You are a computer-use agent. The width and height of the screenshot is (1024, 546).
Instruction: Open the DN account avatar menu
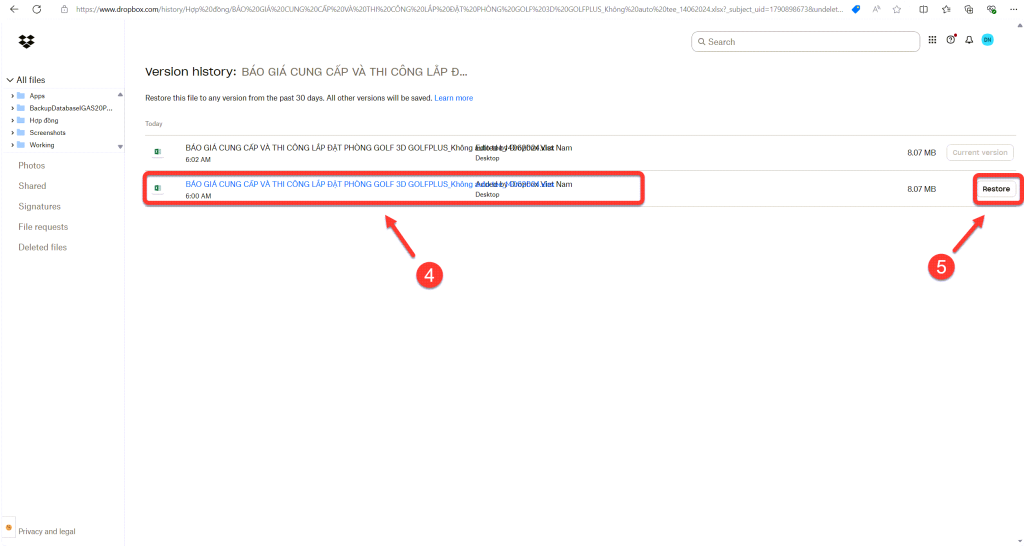click(987, 41)
